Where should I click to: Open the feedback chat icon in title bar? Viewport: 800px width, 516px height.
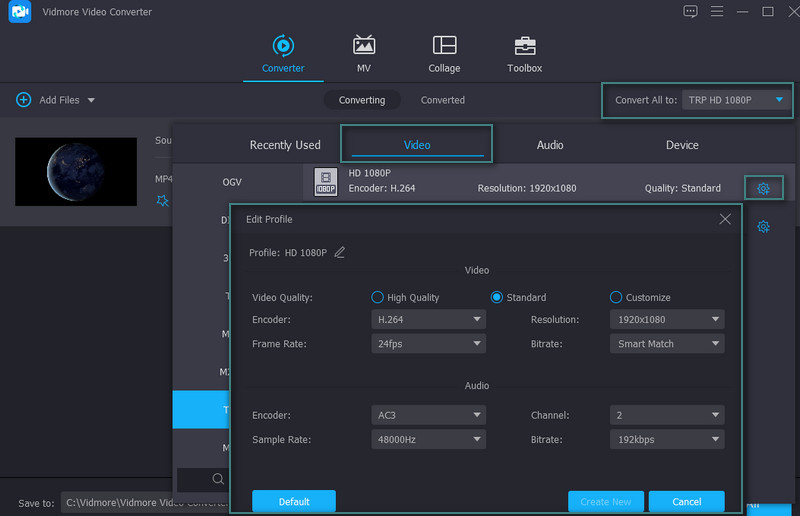690,11
